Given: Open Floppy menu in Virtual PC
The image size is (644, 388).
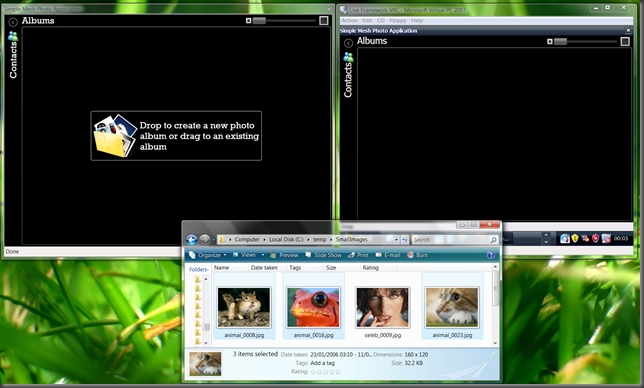Looking at the screenshot, I should point(398,21).
